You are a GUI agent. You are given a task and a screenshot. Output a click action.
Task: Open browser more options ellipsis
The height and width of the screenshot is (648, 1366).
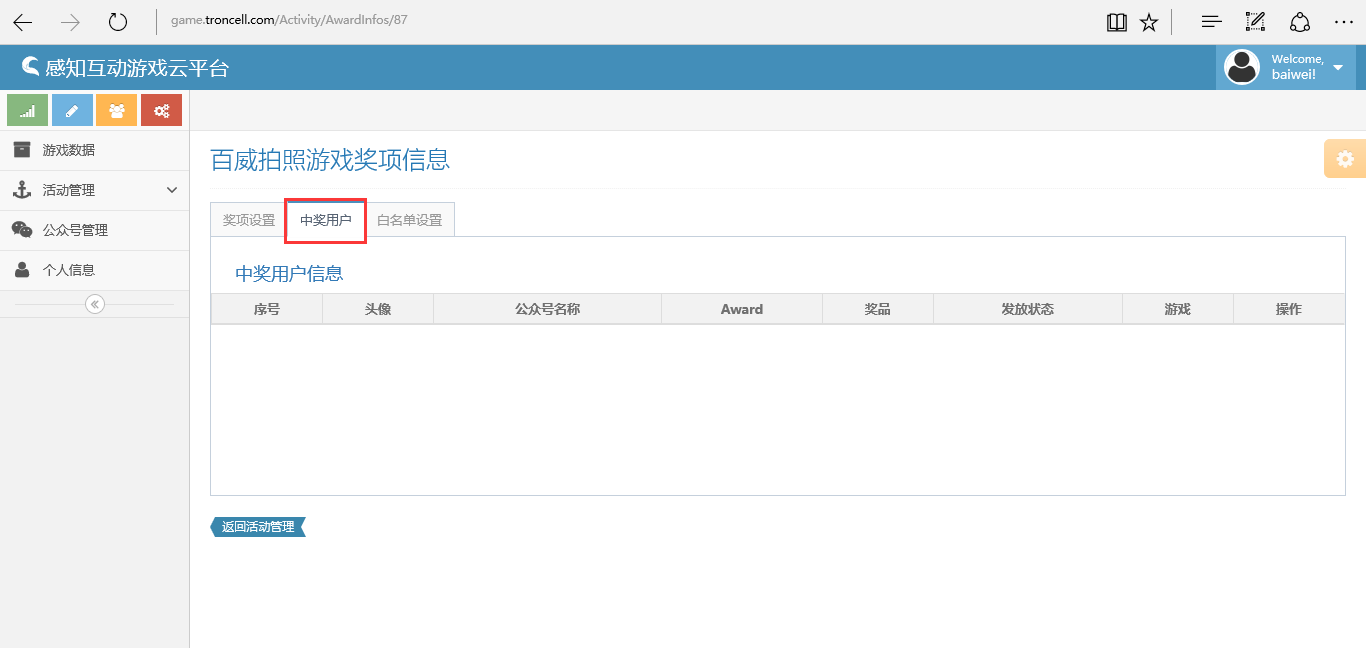click(x=1344, y=22)
